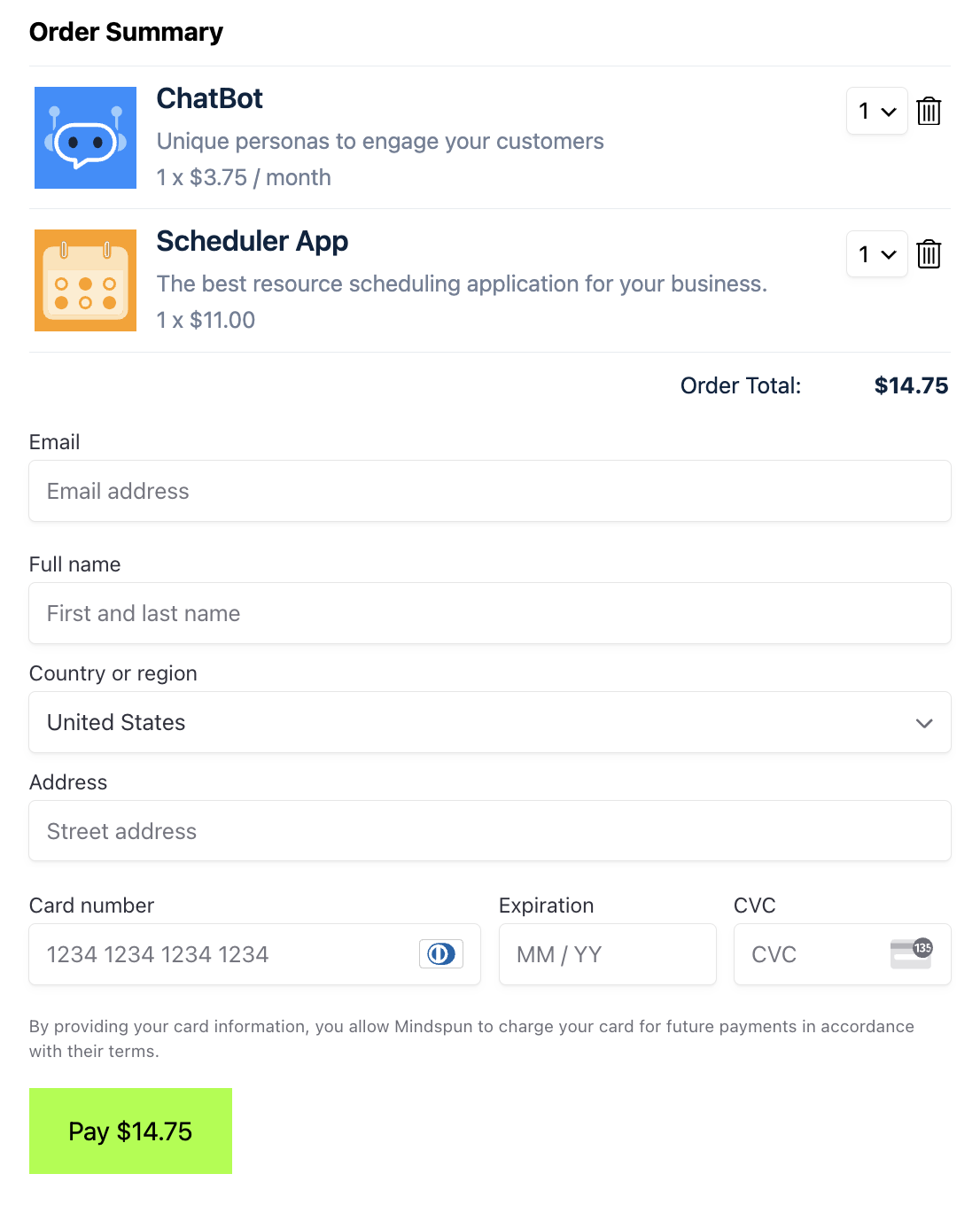The width and height of the screenshot is (980, 1205).
Task: Click the Diners Club card brand icon
Action: tap(440, 953)
